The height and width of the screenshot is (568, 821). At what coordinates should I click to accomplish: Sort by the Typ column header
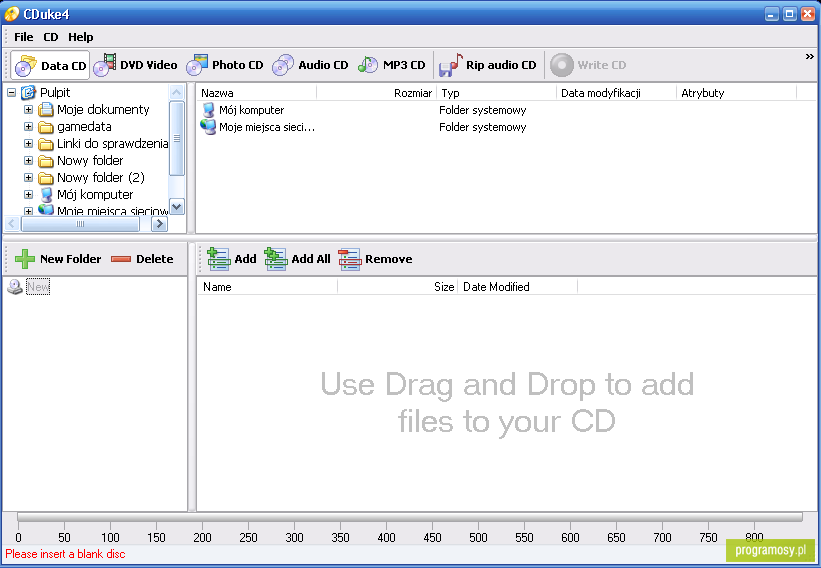496,93
